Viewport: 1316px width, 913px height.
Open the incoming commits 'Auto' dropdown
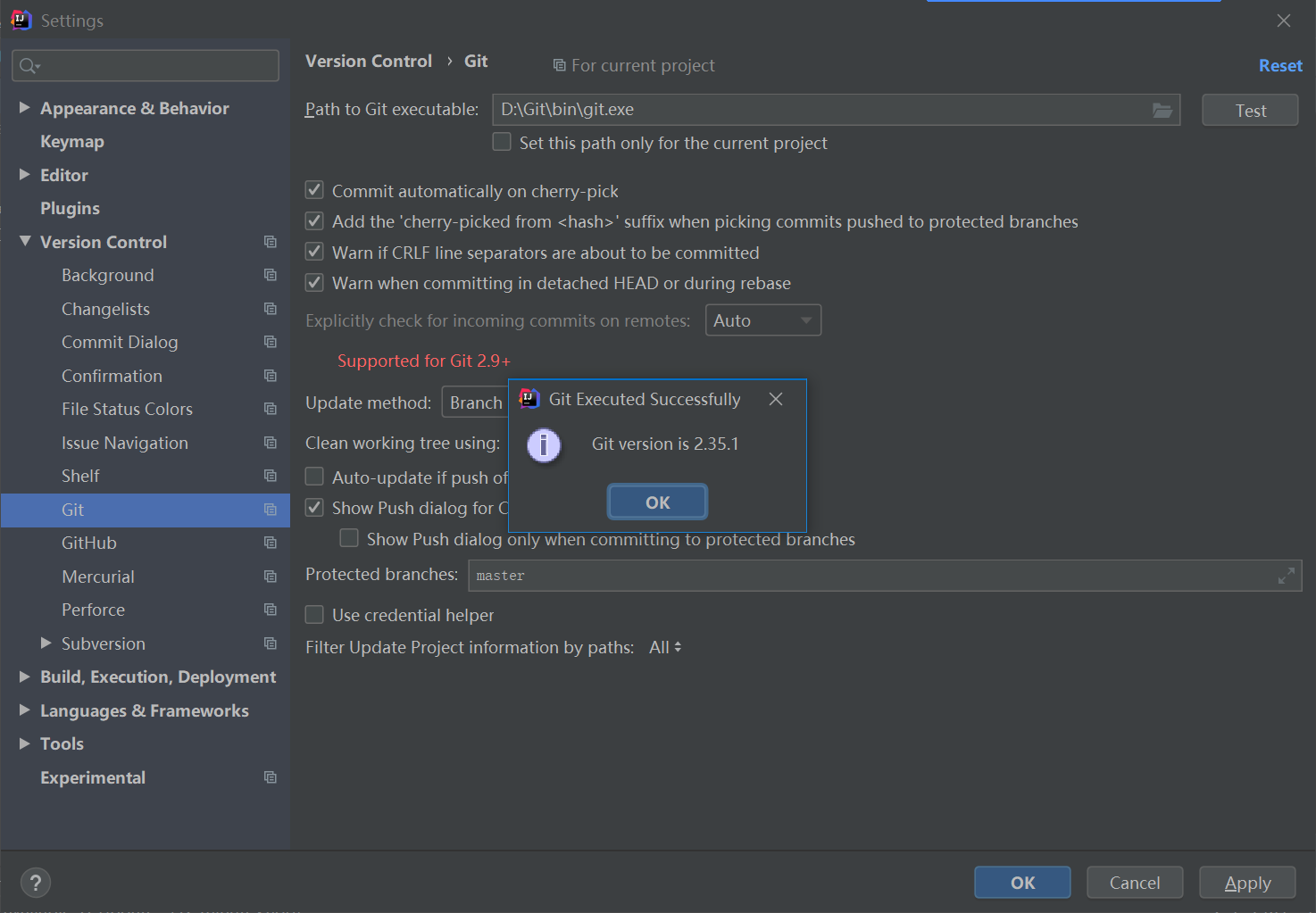point(763,320)
